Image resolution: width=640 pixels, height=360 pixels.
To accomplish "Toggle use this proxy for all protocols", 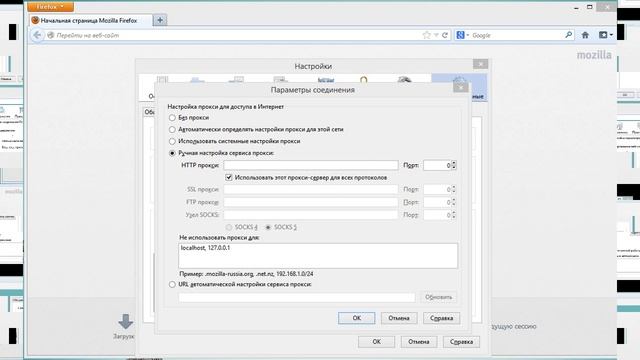I will [229, 178].
